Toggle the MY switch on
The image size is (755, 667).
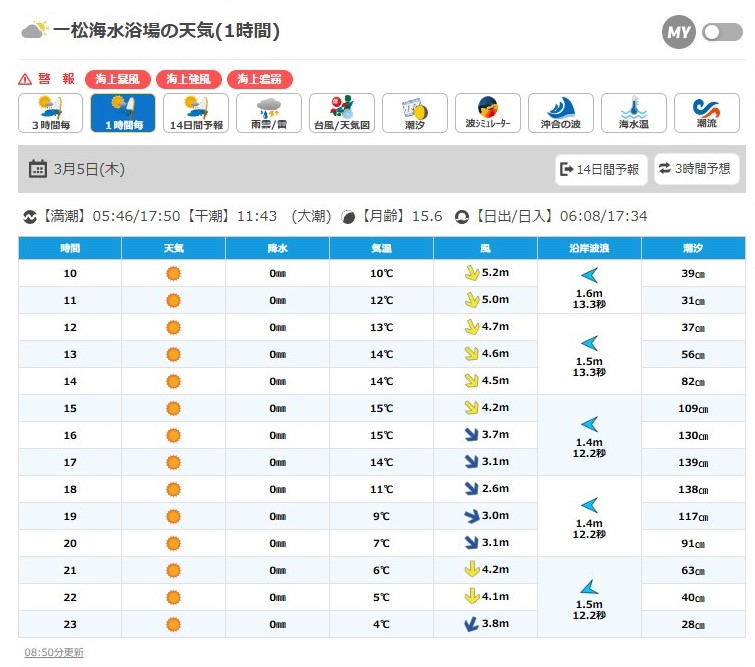(722, 32)
